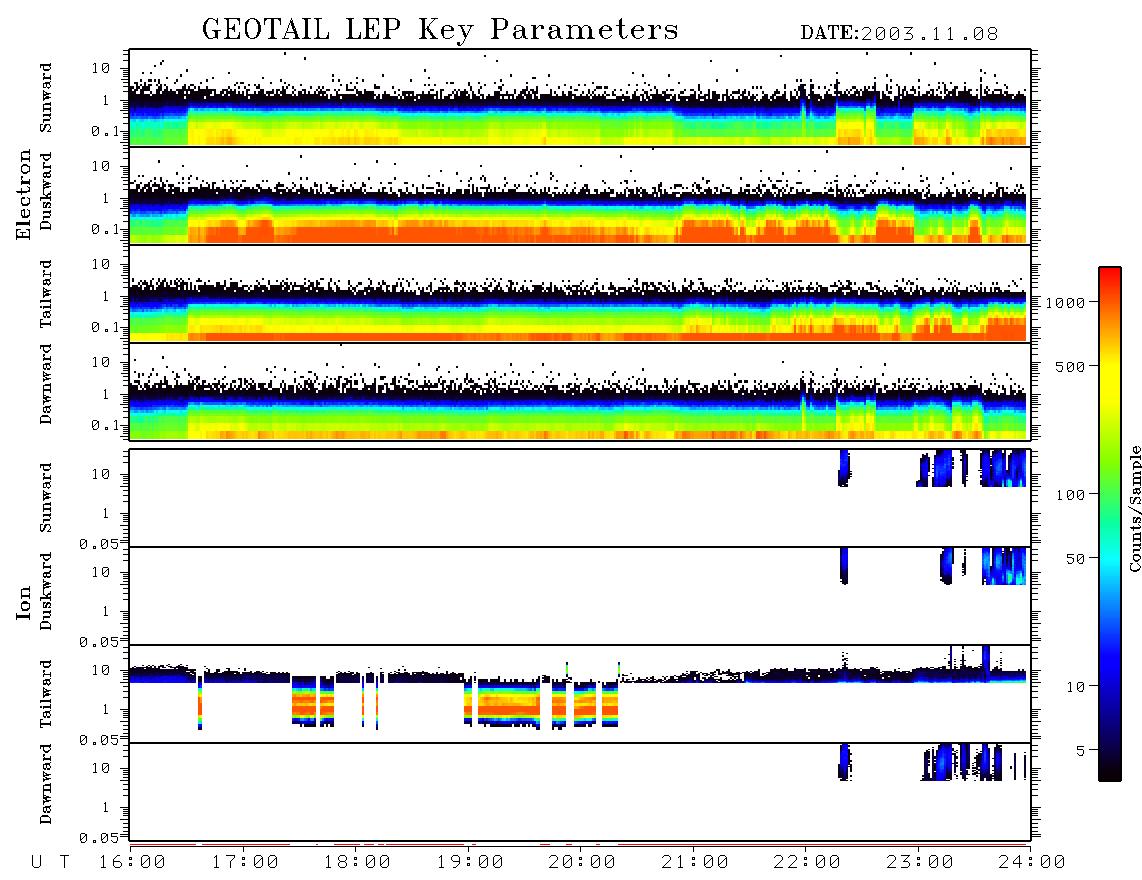Click the 17:00 time axis label
This screenshot has width=1142, height=880.
tap(245, 863)
